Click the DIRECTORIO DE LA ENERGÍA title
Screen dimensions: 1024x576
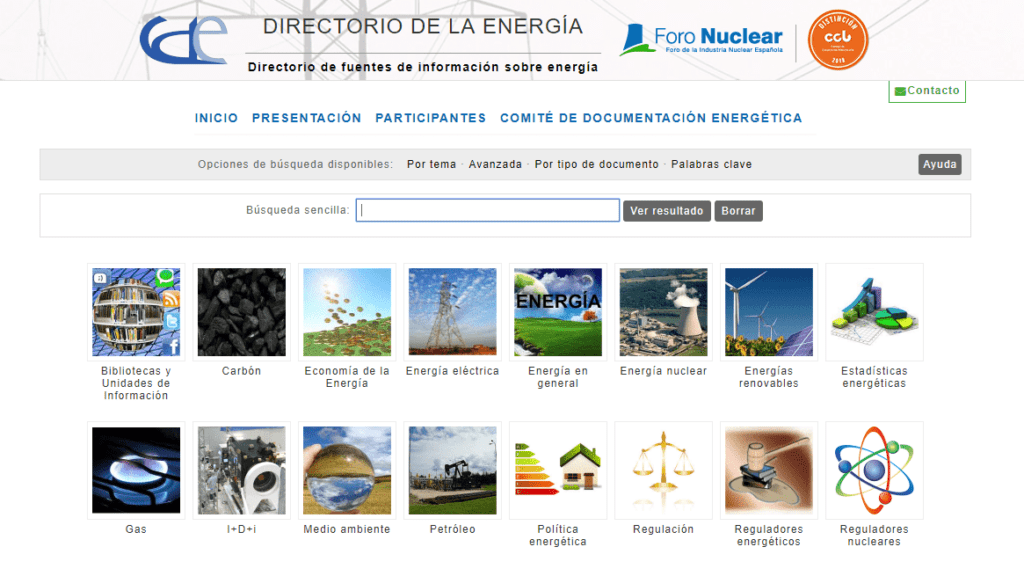(x=423, y=26)
